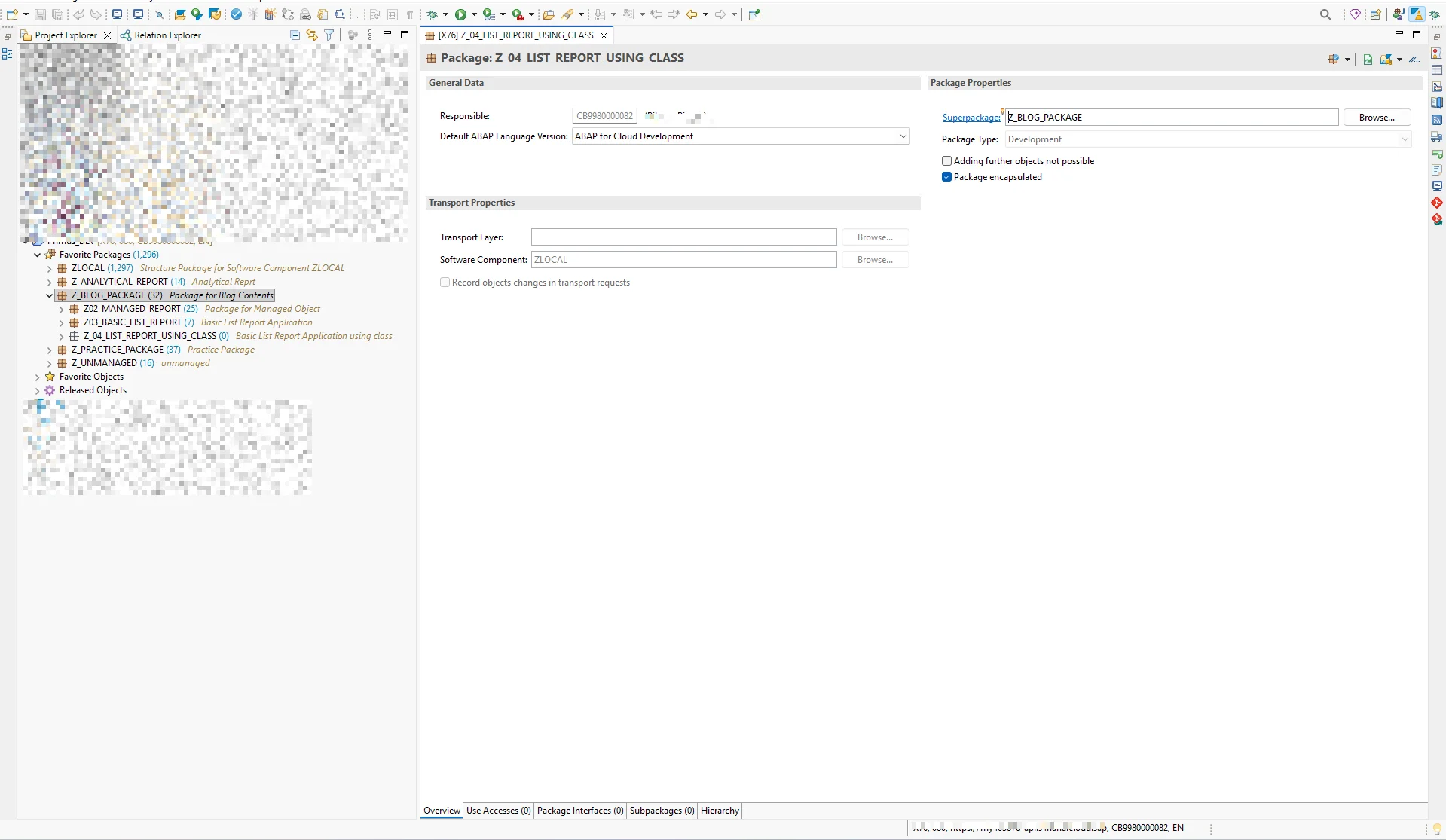Click the Debug bug icon in main toolbar
The image size is (1446, 840).
433,14
